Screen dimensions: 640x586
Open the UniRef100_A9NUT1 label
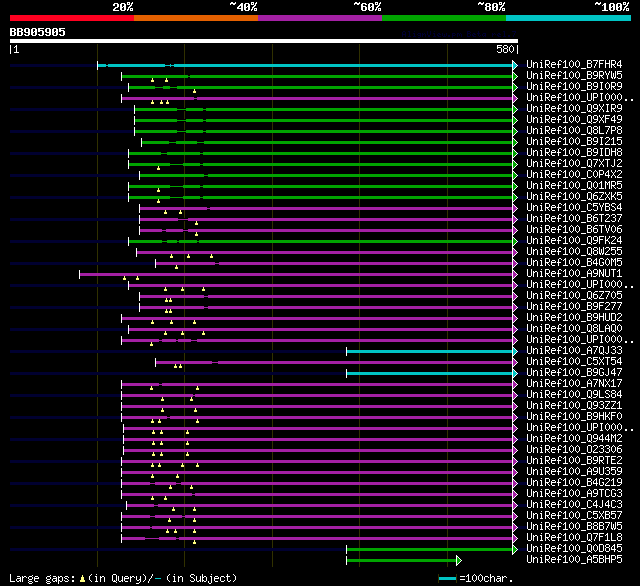point(574,274)
